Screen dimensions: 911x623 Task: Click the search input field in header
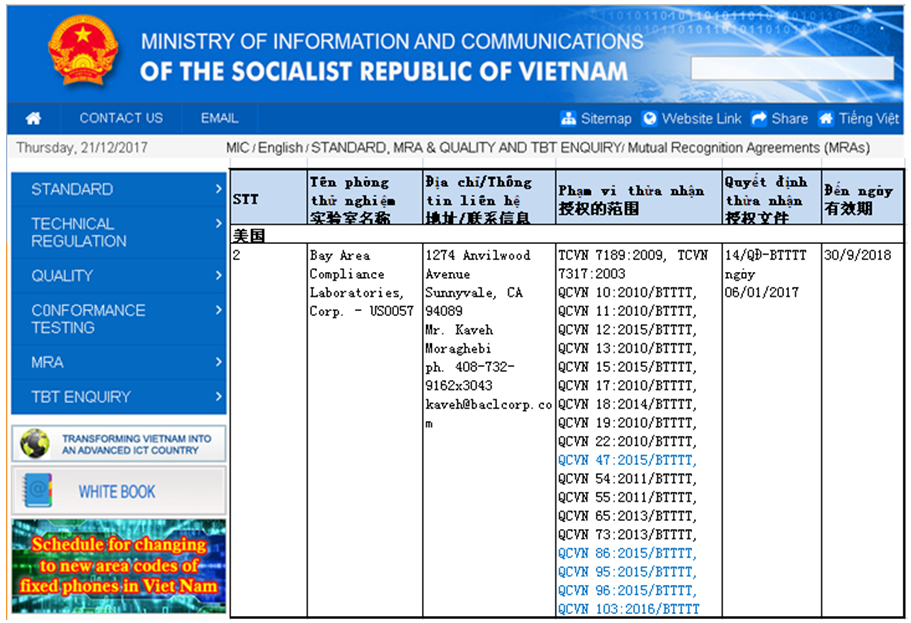(x=792, y=68)
